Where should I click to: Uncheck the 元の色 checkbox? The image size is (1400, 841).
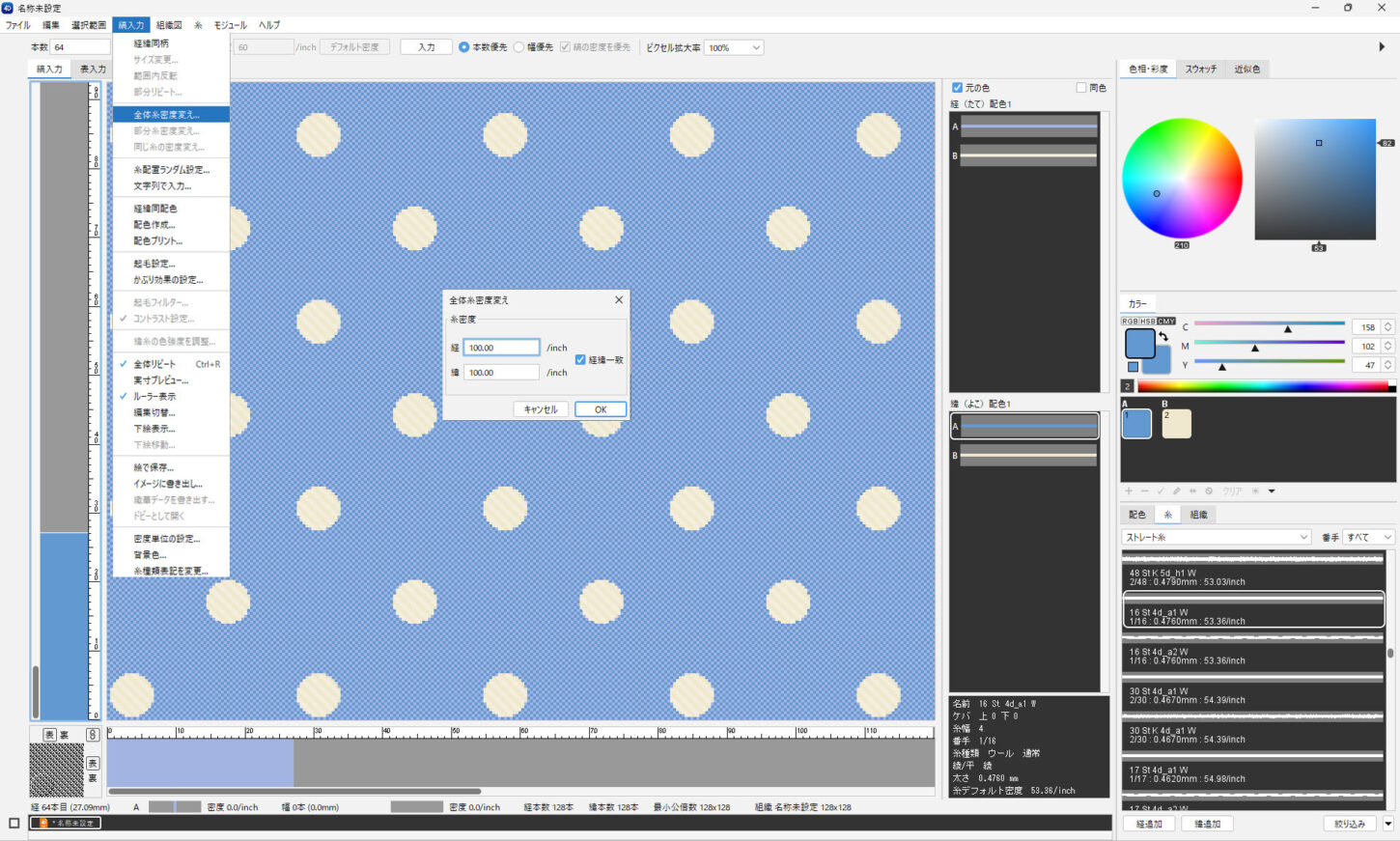click(x=957, y=88)
